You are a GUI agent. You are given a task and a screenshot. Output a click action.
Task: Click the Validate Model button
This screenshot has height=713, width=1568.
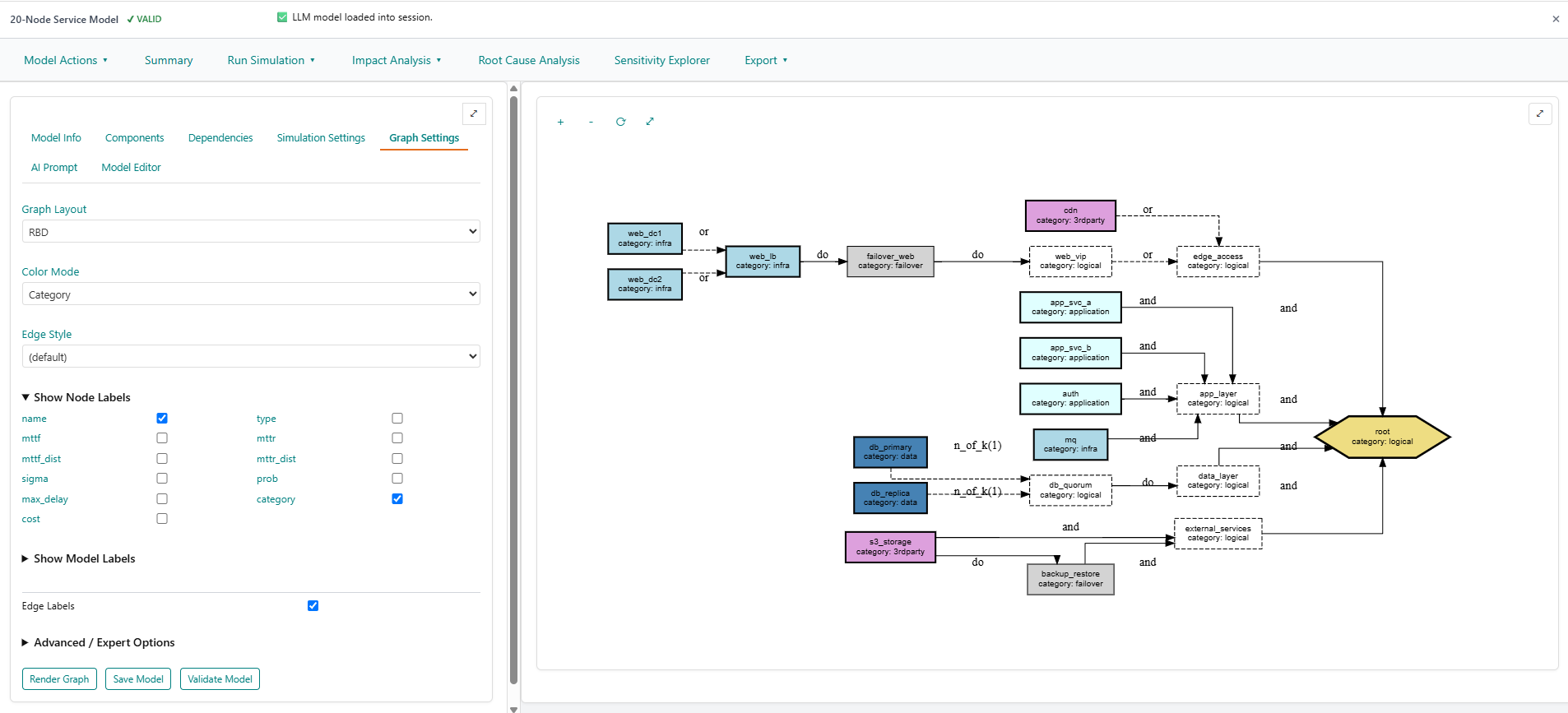coord(220,679)
